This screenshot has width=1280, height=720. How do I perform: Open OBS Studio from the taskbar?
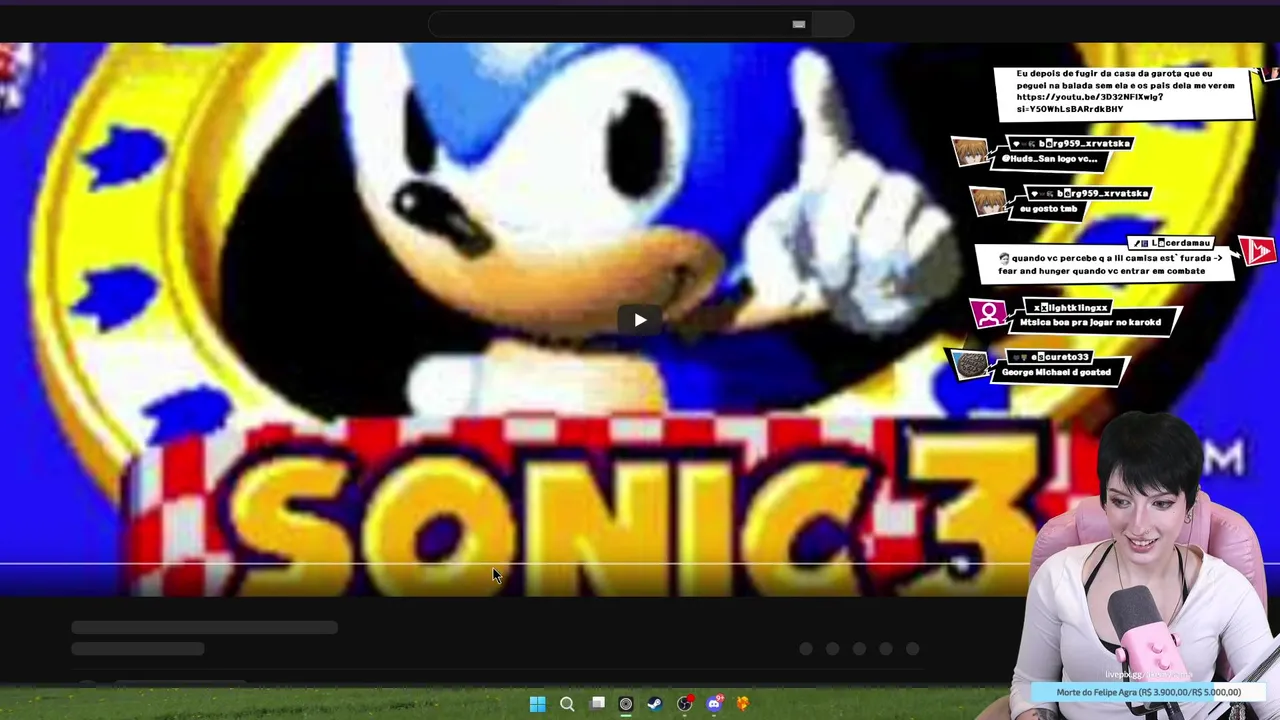click(684, 704)
